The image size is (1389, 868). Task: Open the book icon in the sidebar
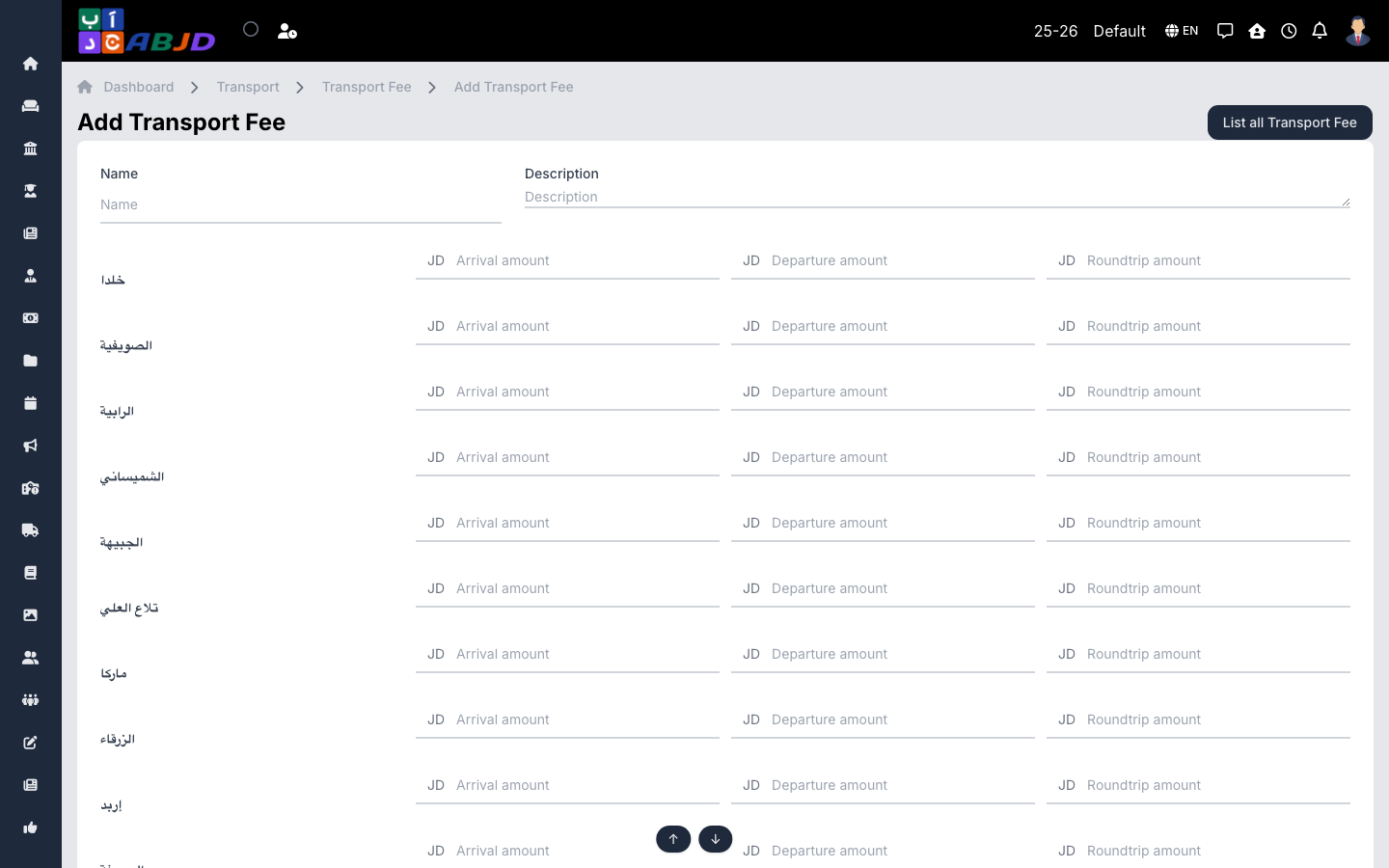click(31, 573)
